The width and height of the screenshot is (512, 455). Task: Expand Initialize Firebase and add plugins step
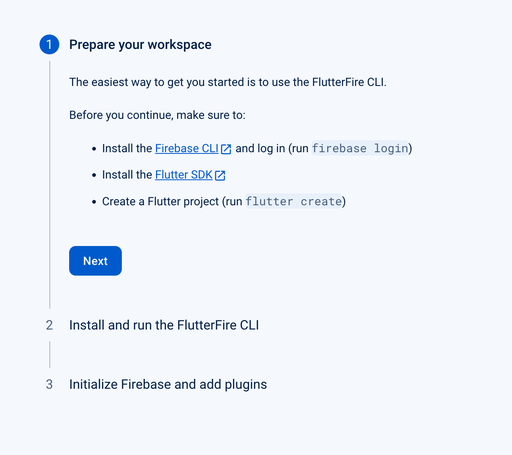coord(168,384)
